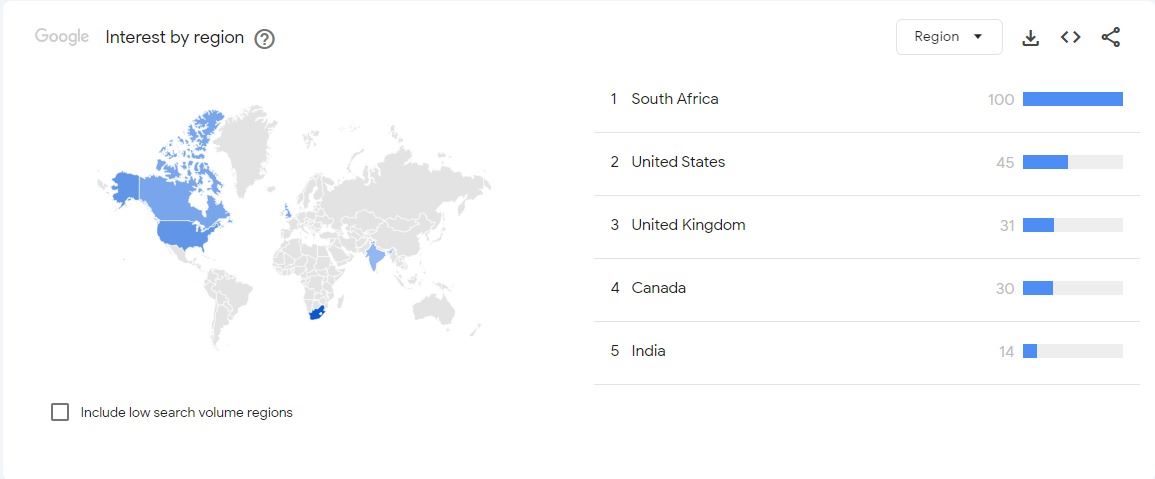This screenshot has height=479, width=1155.
Task: Download the region data as CSV
Action: 1031,38
